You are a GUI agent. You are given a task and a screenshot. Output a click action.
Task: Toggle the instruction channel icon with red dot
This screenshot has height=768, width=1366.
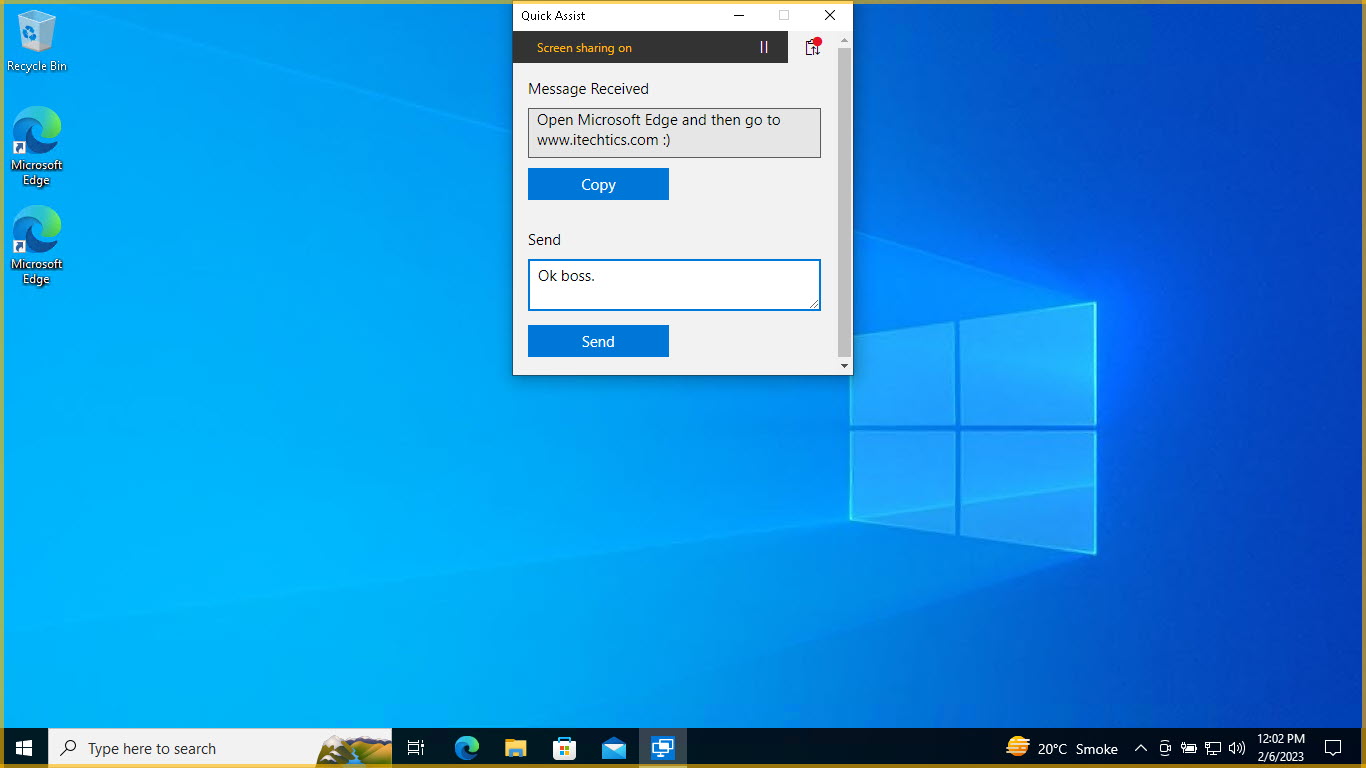click(812, 47)
